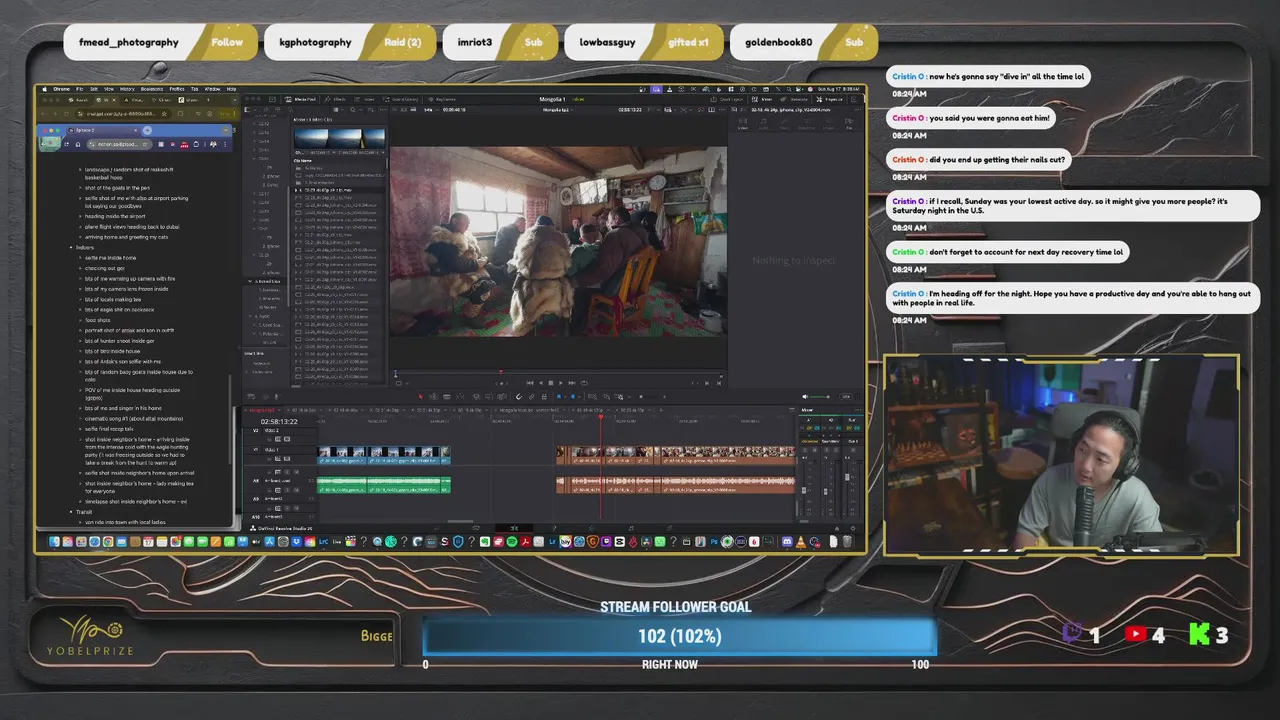This screenshot has height=720, width=1280.
Task: Select the Blade edit tool
Action: coord(447,397)
